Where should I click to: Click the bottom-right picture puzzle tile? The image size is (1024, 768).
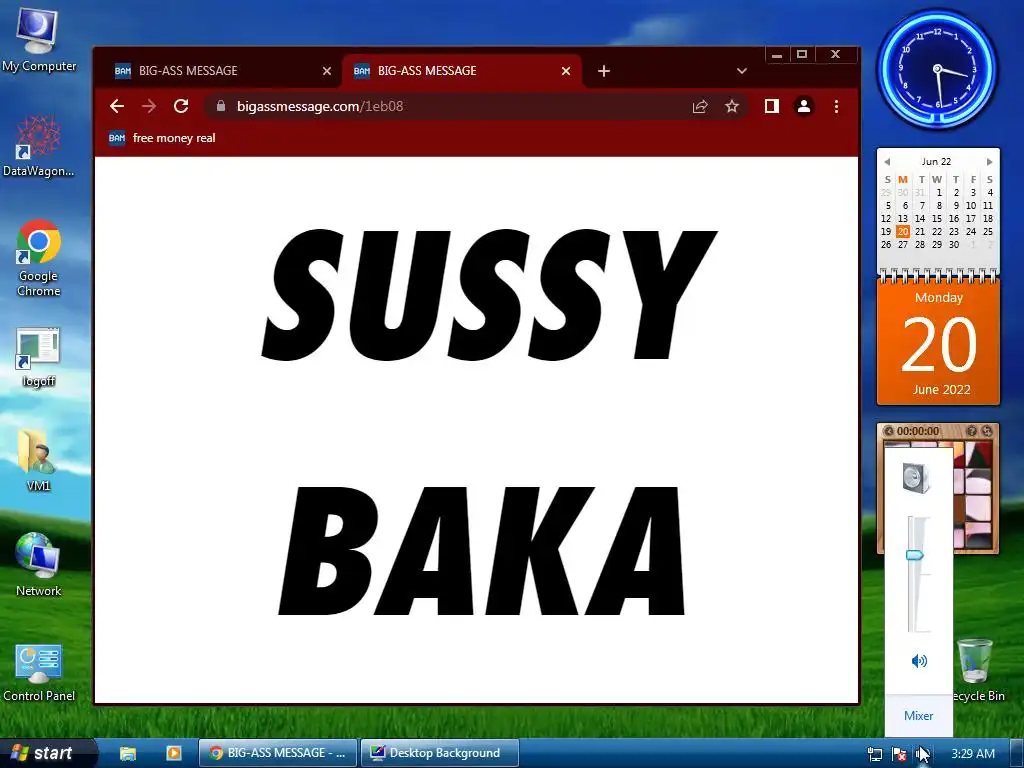coord(978,534)
